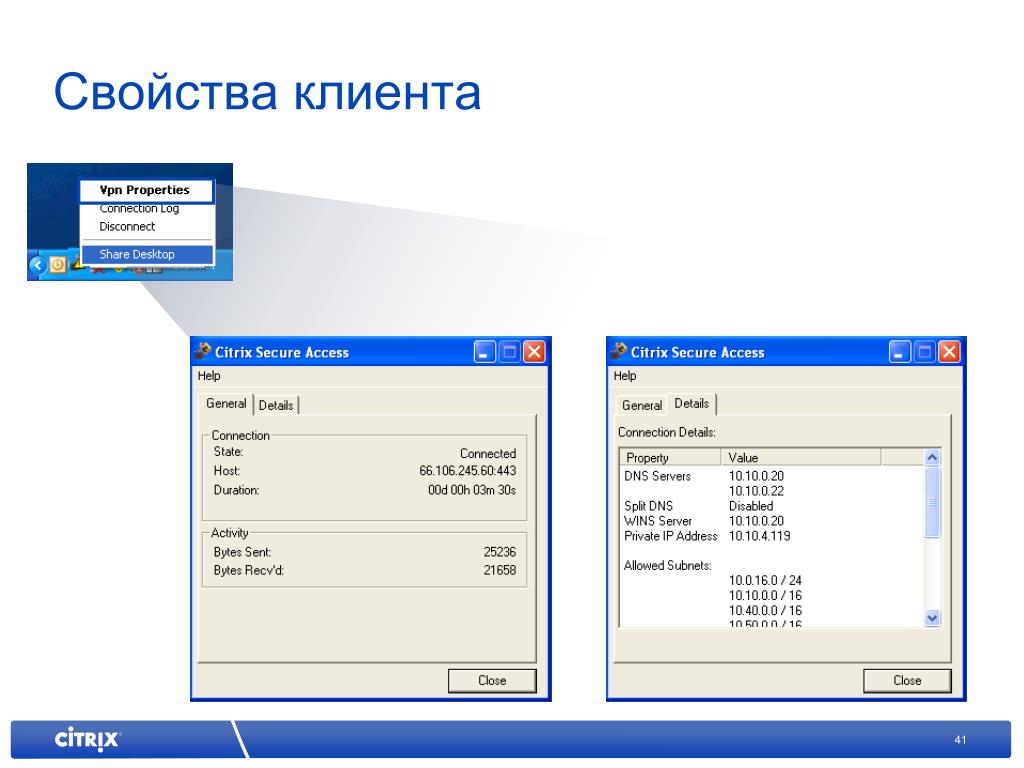Click Private IP value 10.10.4.119
1024x768 pixels.
click(x=760, y=536)
